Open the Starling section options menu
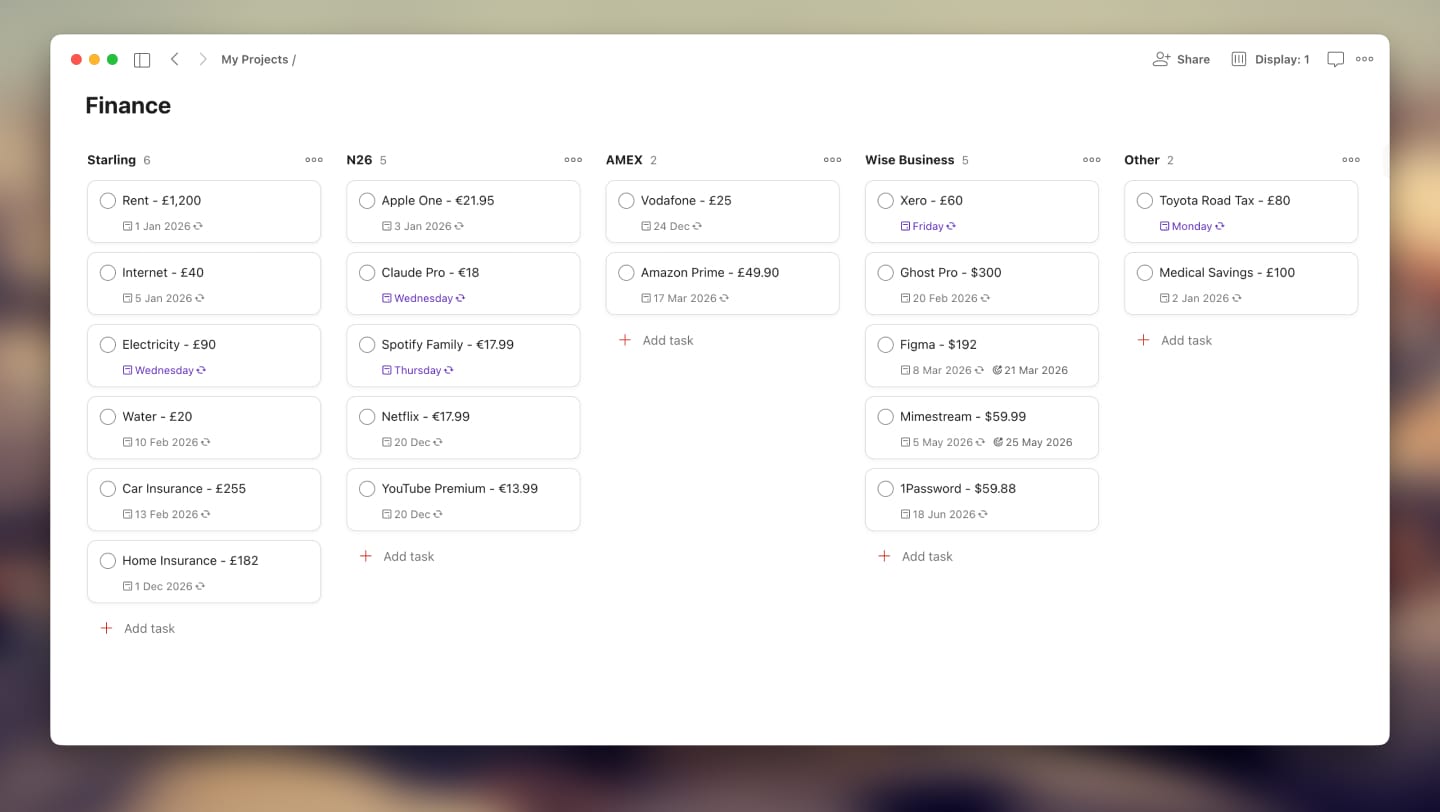Viewport: 1440px width, 812px height. point(313,159)
